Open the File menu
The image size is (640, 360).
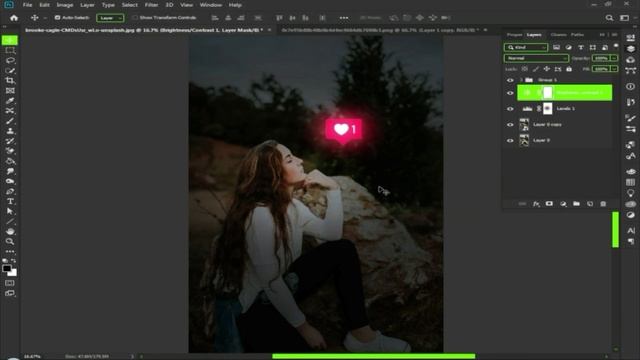(x=27, y=5)
